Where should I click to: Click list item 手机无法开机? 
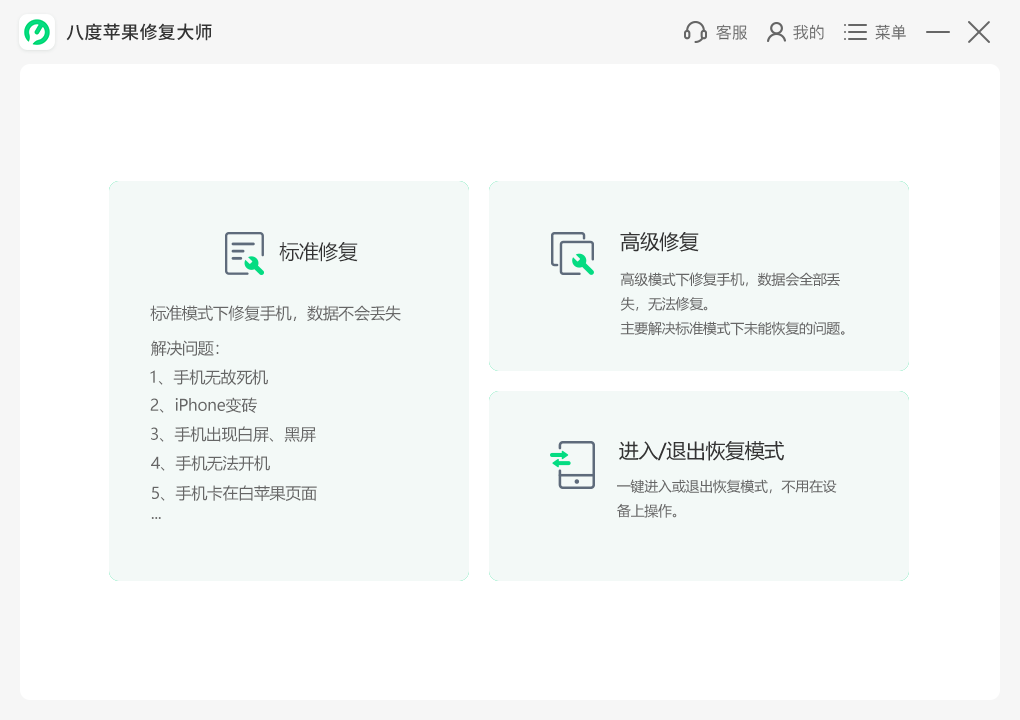click(x=222, y=463)
